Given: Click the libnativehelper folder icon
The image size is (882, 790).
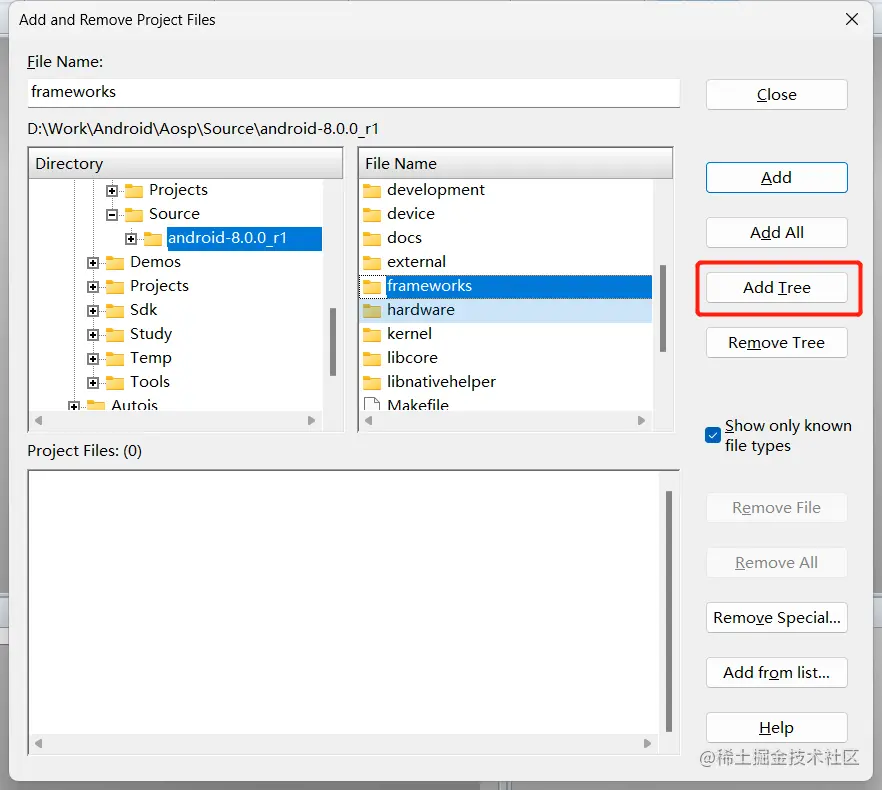Looking at the screenshot, I should pos(372,383).
